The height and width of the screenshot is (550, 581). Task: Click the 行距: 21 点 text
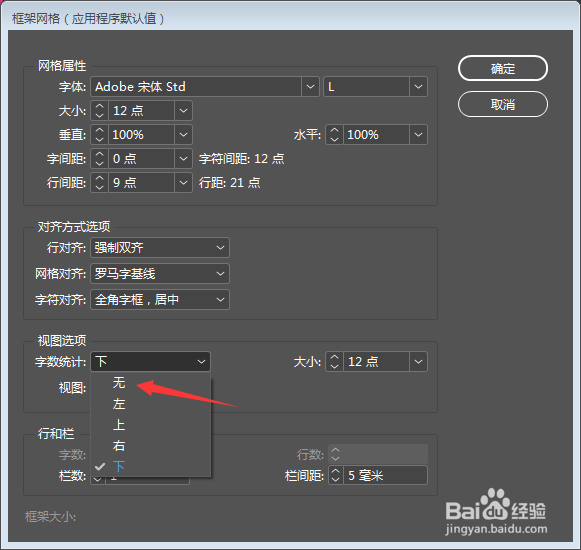click(x=230, y=182)
